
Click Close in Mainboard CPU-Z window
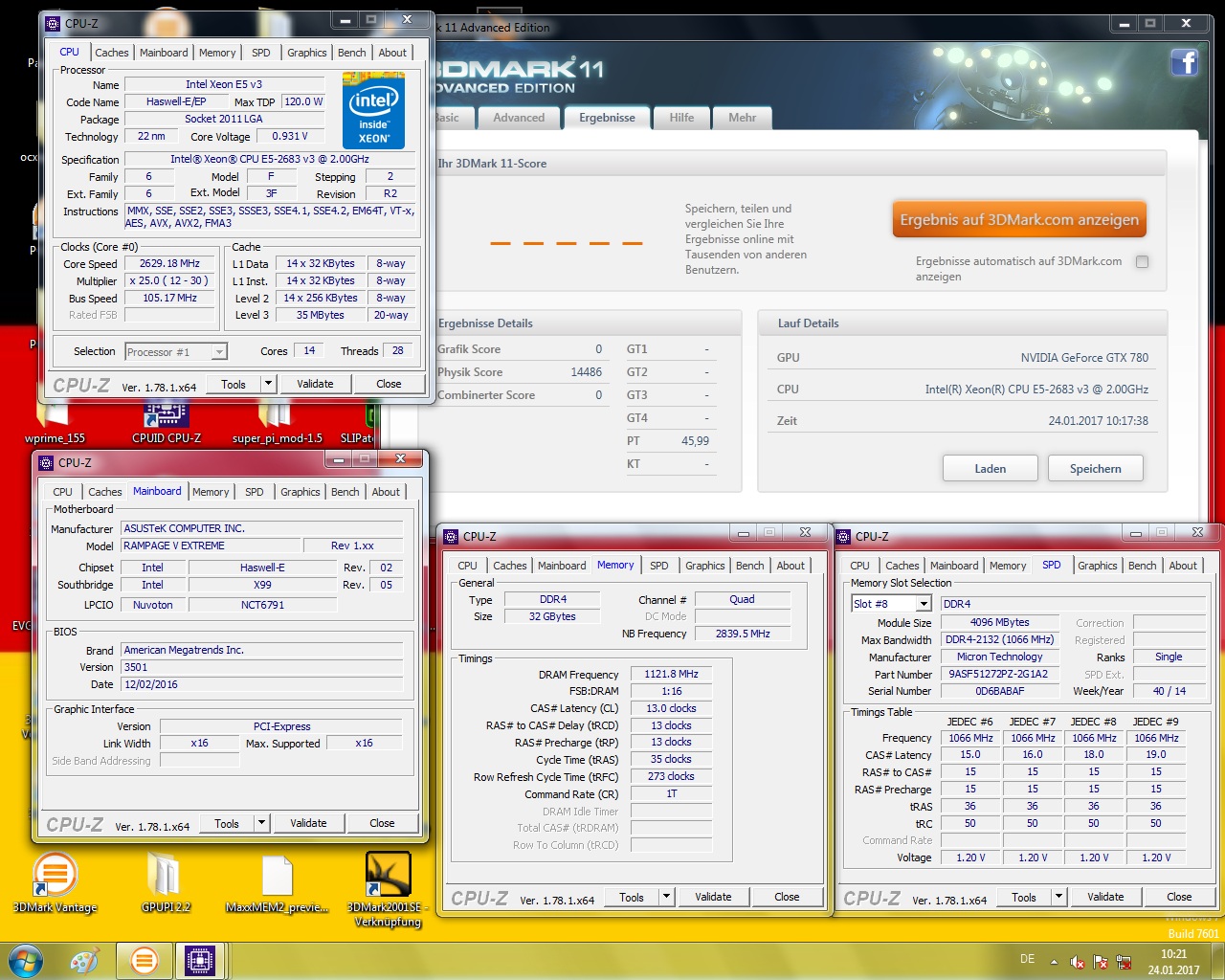[x=382, y=823]
